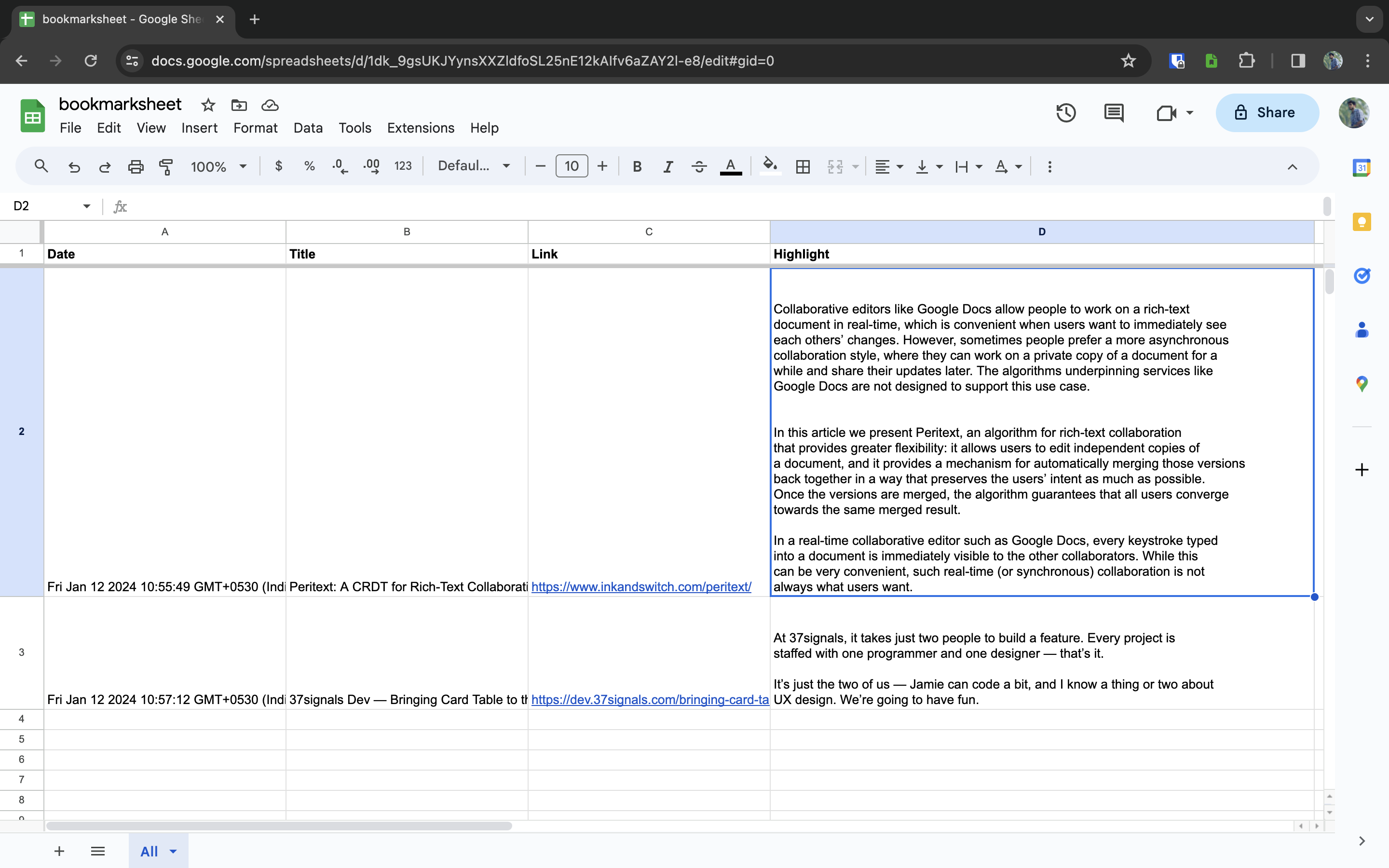The height and width of the screenshot is (868, 1389).
Task: Open Google Calendar from side panel
Action: [x=1362, y=167]
